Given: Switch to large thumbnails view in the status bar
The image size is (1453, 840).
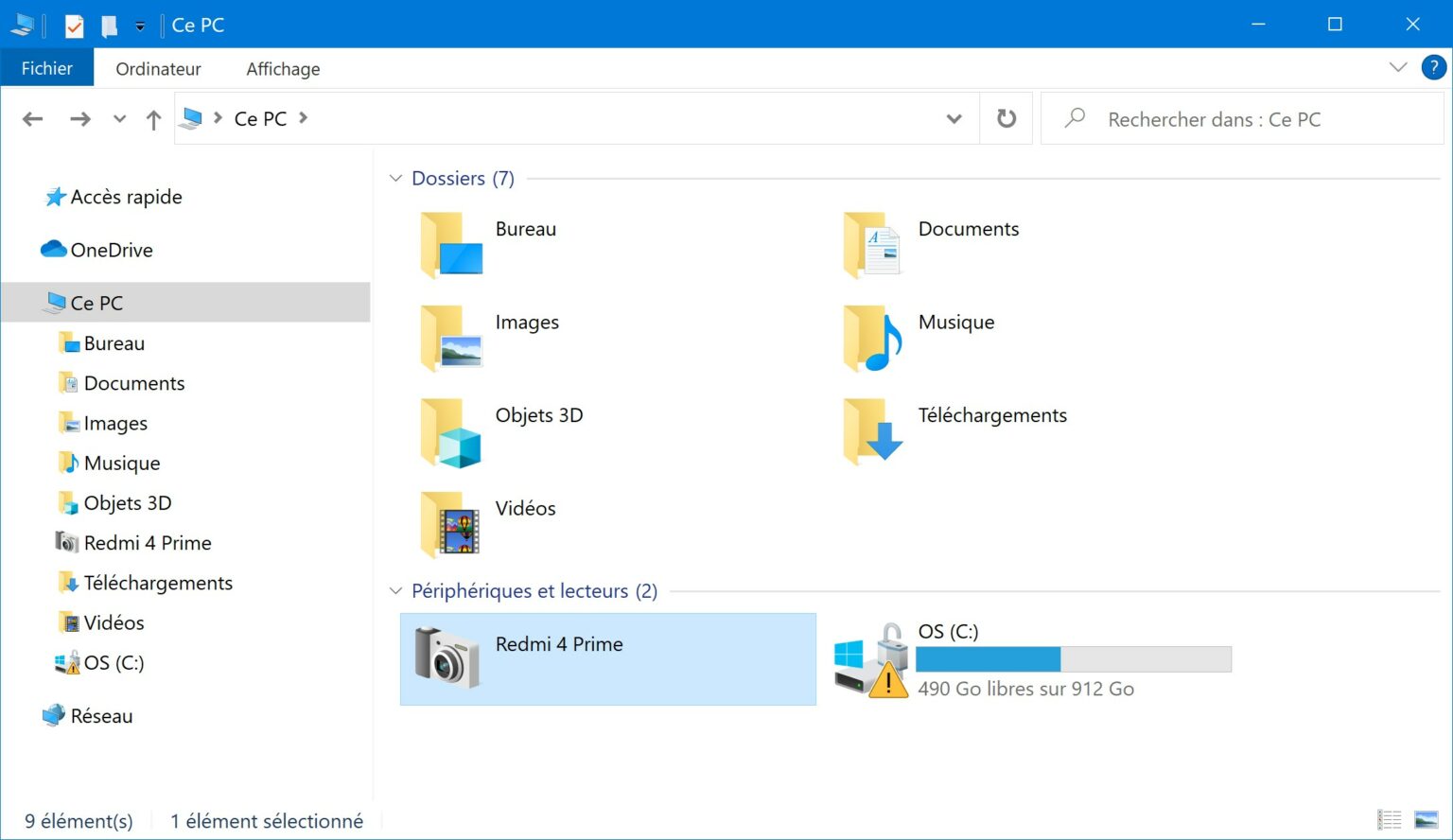Looking at the screenshot, I should point(1425,819).
